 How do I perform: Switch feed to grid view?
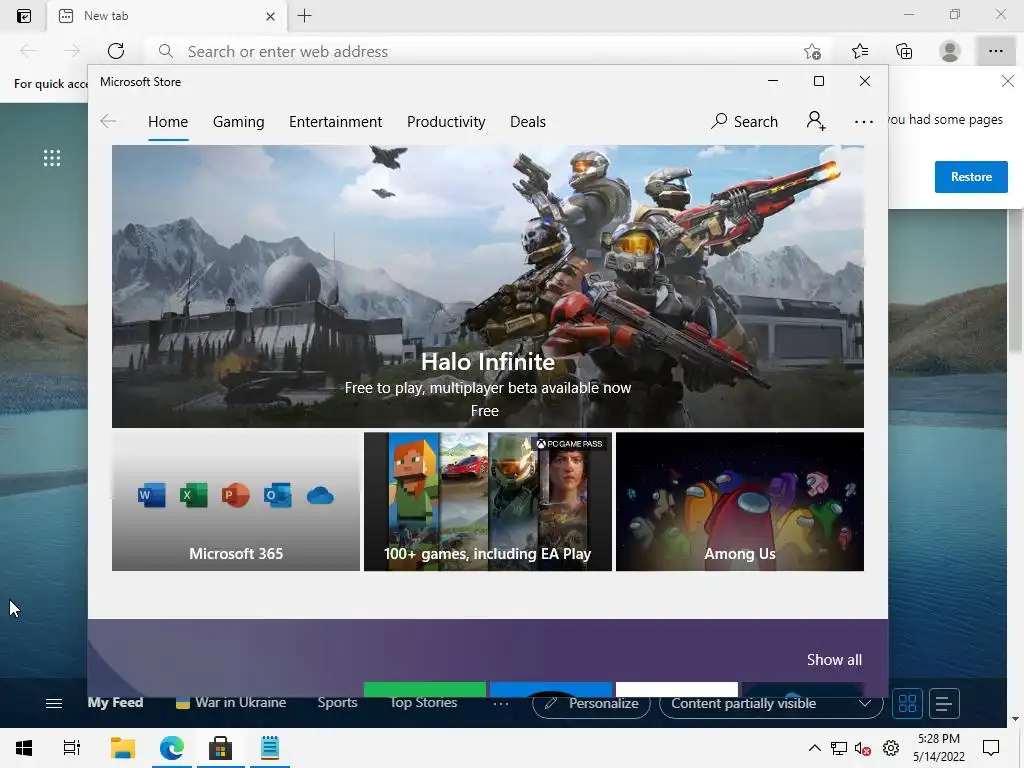point(907,703)
